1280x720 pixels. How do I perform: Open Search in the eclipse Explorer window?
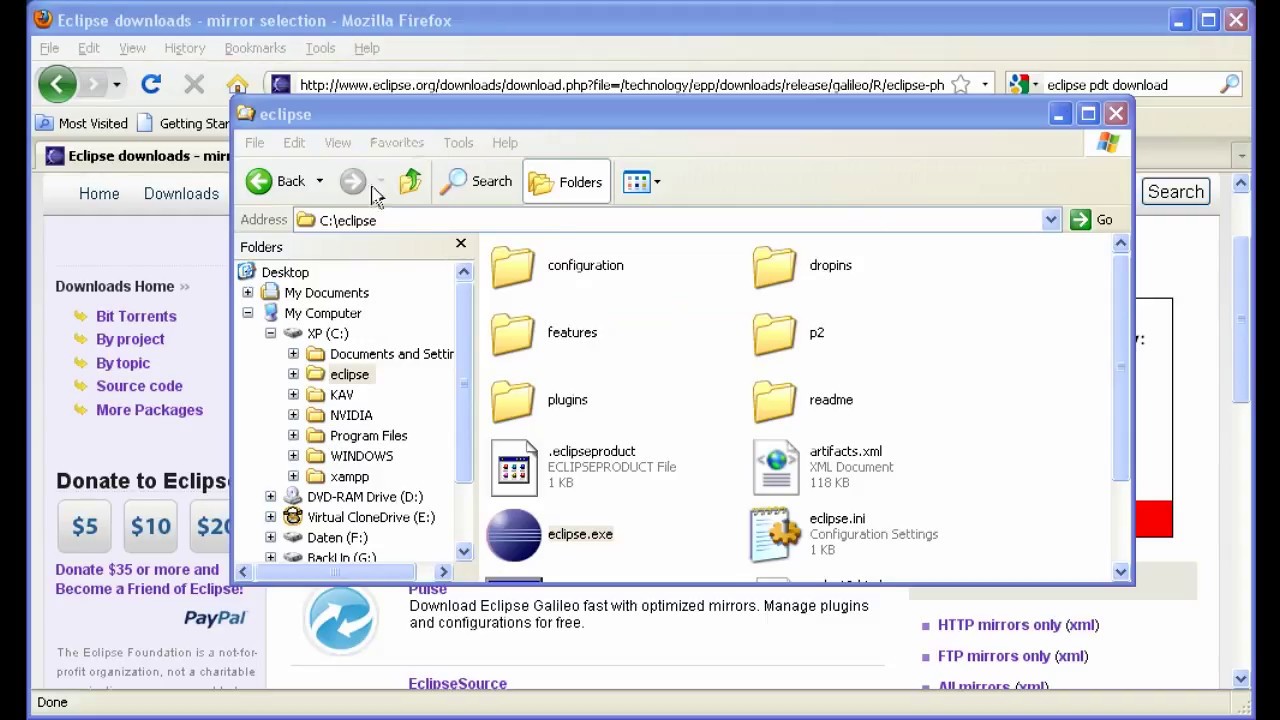(477, 181)
